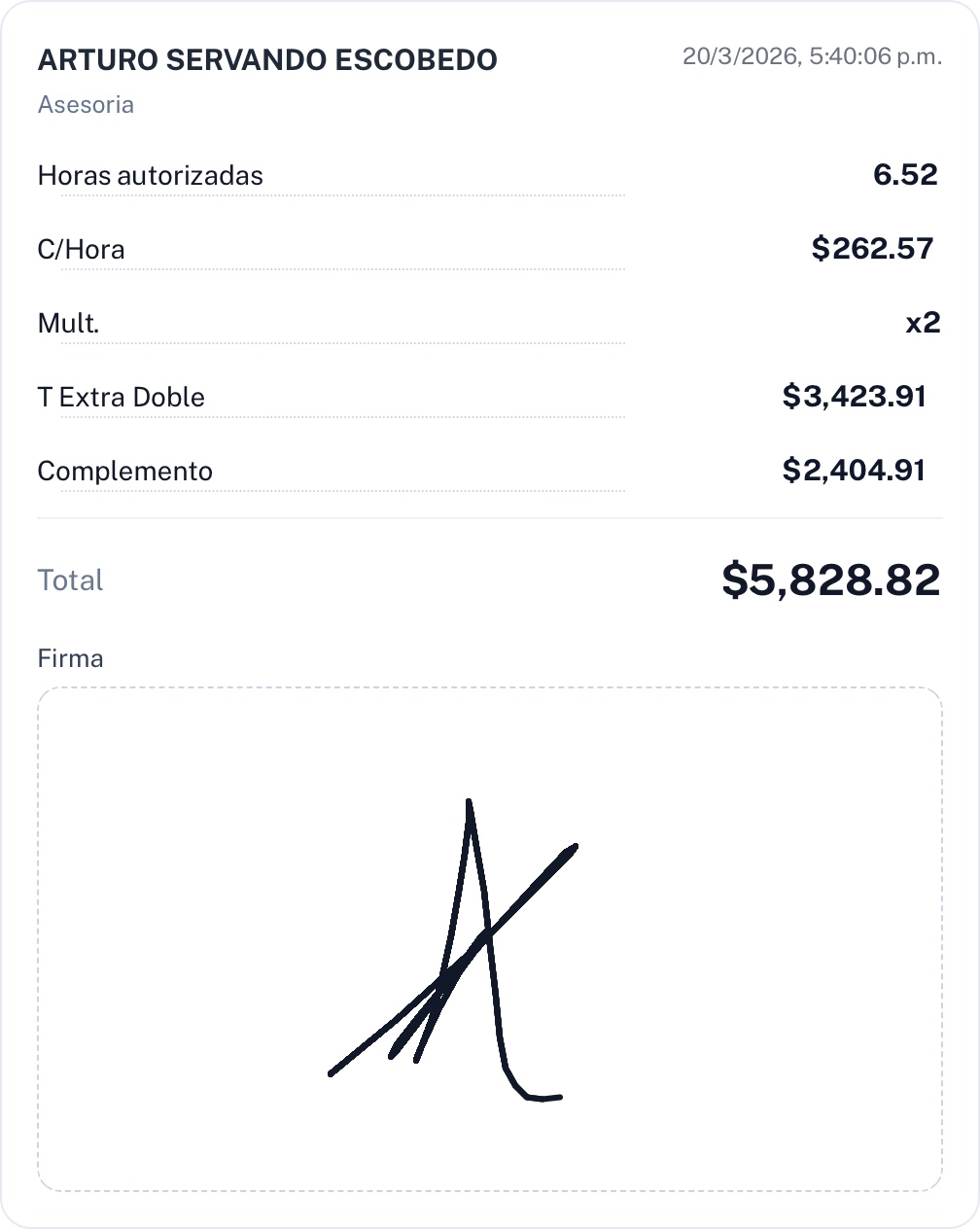Click the Complemento row label
This screenshot has width=980, height=1229.
click(x=124, y=472)
